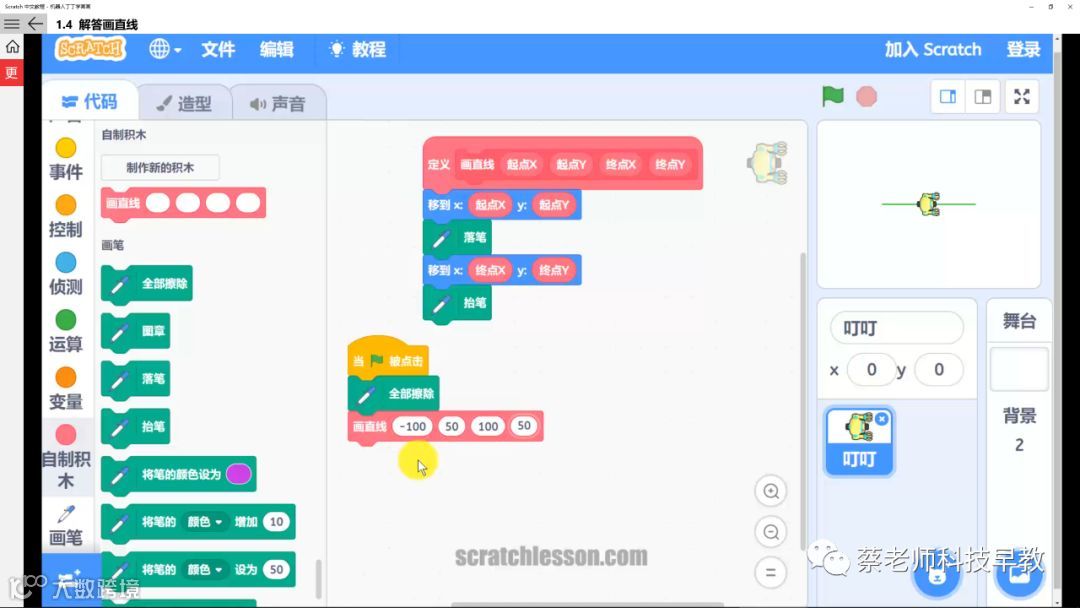Click the 全部擦除 block in script
The height and width of the screenshot is (608, 1080).
pyautogui.click(x=393, y=394)
